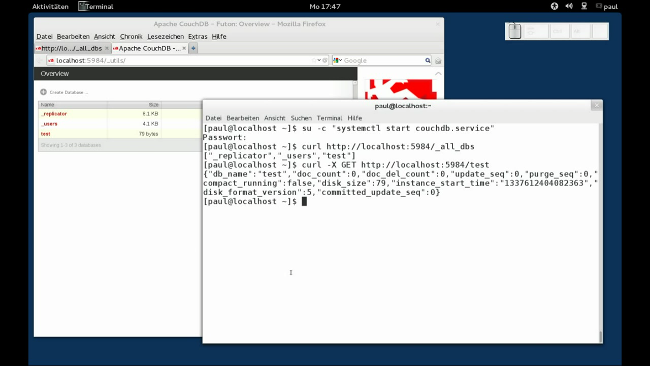Open the paul user menu
Image resolution: width=650 pixels, height=366 pixels.
pos(607,6)
